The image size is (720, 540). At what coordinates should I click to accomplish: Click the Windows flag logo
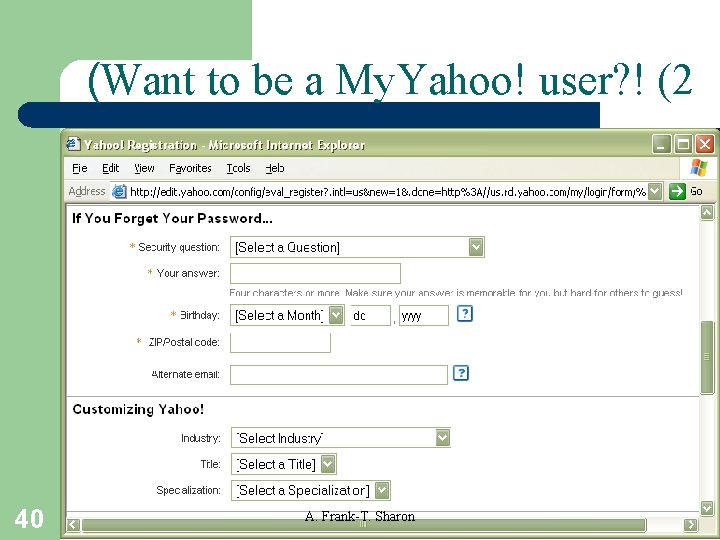[698, 168]
